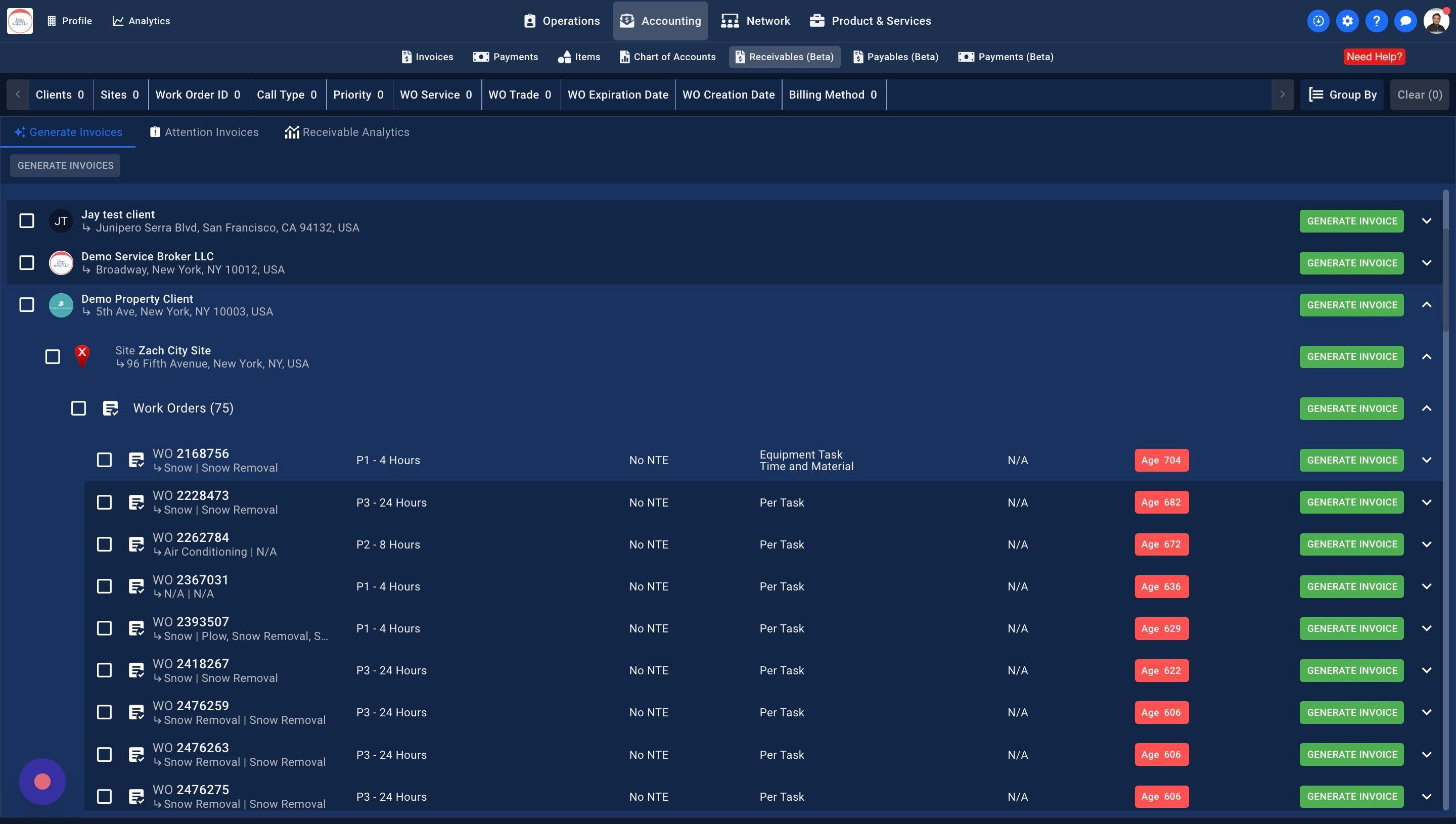Click the Work Orders (75) list icon
1456x824 pixels.
click(110, 408)
